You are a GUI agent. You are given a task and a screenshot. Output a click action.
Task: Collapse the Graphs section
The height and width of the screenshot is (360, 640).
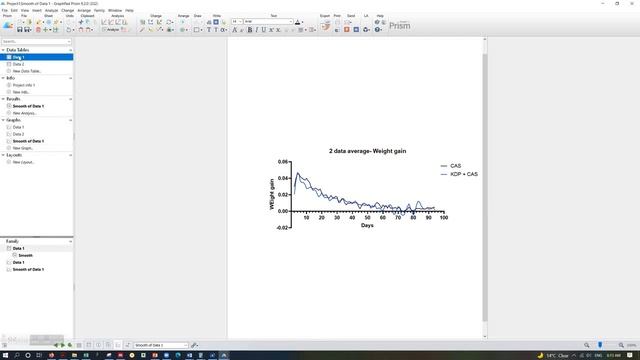pos(3,120)
